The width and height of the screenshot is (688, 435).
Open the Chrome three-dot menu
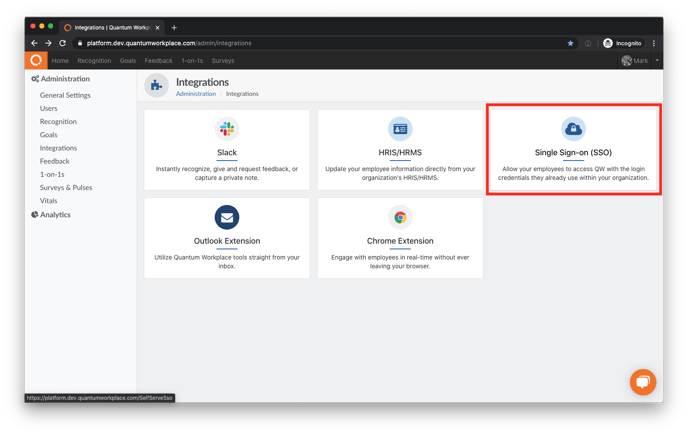click(654, 43)
